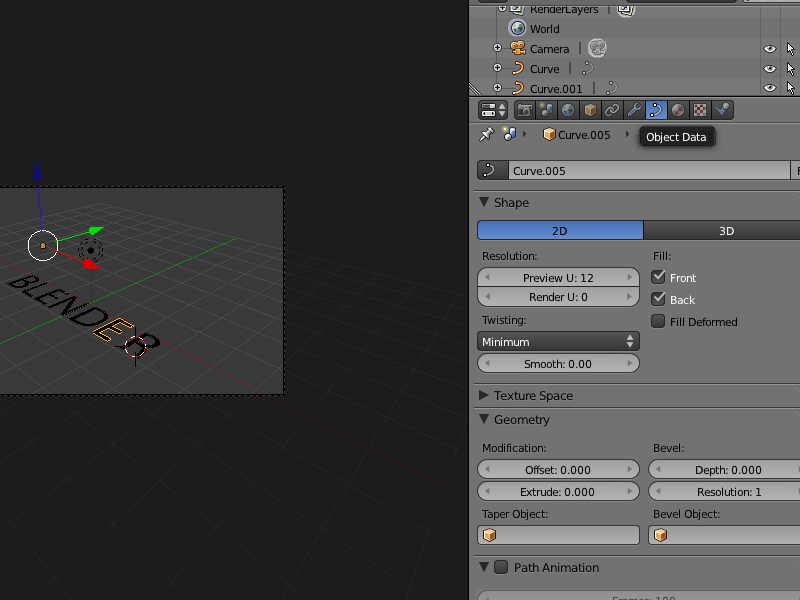The height and width of the screenshot is (600, 800).
Task: Toggle selectability arrow for Curve
Action: pyautogui.click(x=790, y=69)
